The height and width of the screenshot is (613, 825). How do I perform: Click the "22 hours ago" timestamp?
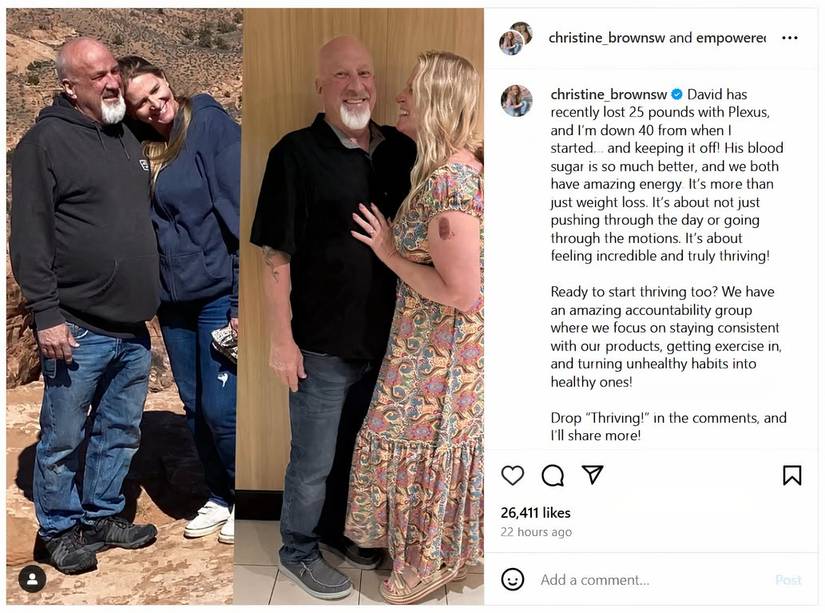(x=536, y=532)
